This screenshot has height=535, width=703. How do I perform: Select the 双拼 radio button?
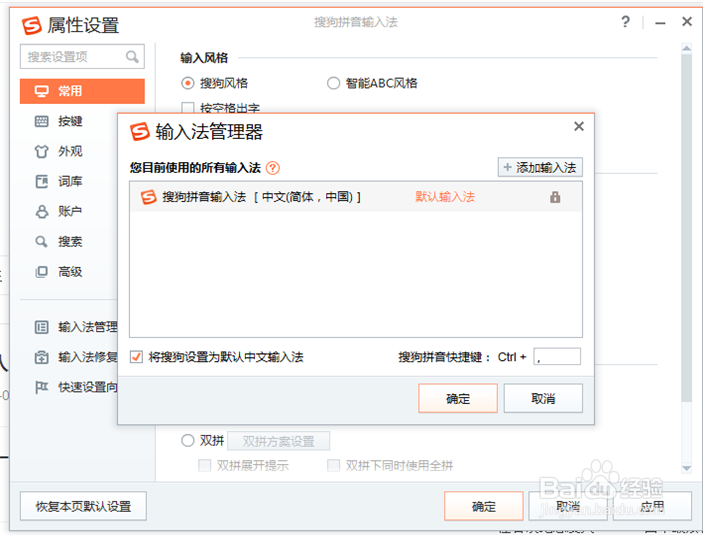coord(187,440)
